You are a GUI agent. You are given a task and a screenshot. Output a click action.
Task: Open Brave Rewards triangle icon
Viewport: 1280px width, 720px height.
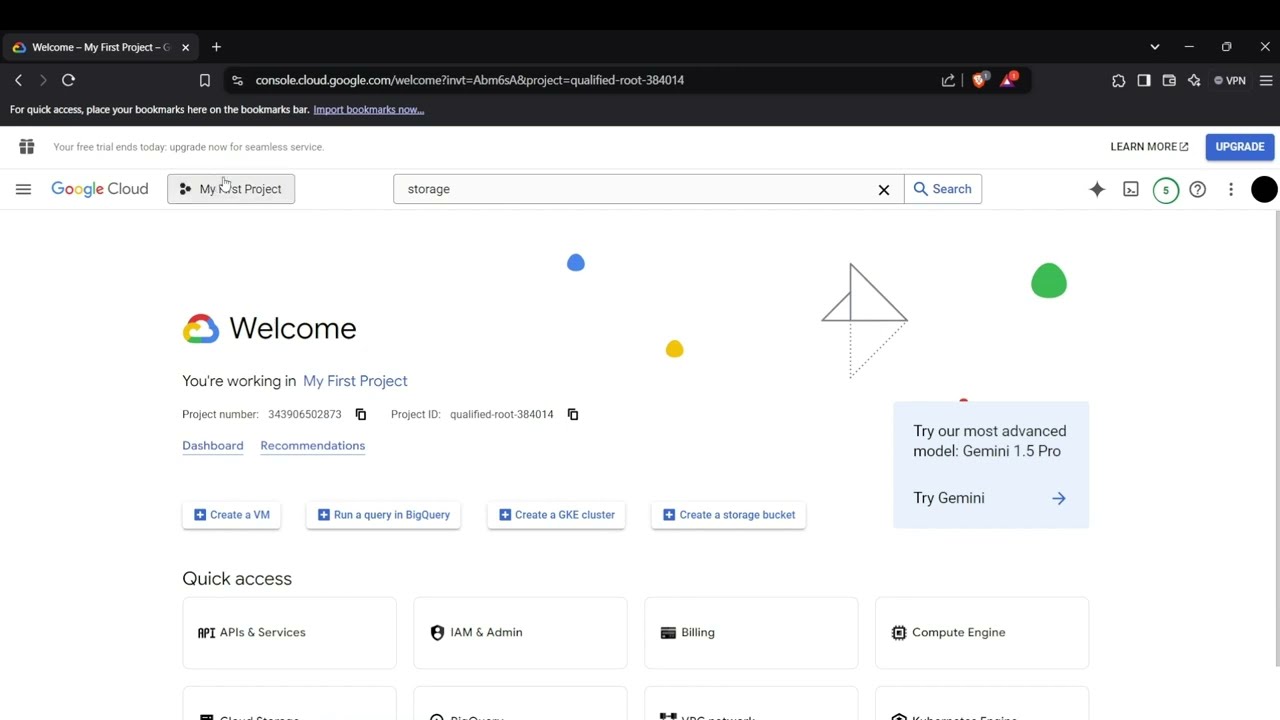pos(1008,80)
